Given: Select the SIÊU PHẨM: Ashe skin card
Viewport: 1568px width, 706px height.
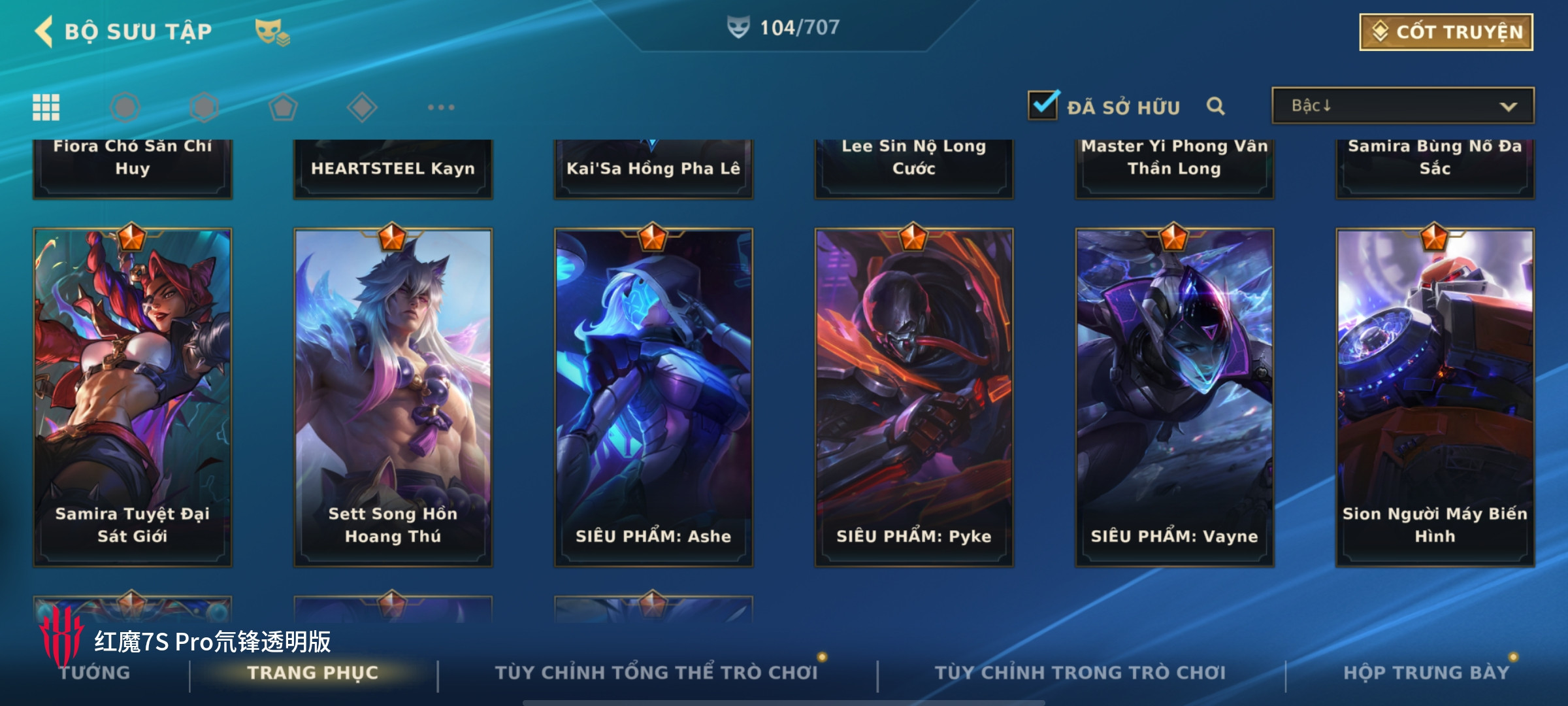Looking at the screenshot, I should [x=653, y=397].
